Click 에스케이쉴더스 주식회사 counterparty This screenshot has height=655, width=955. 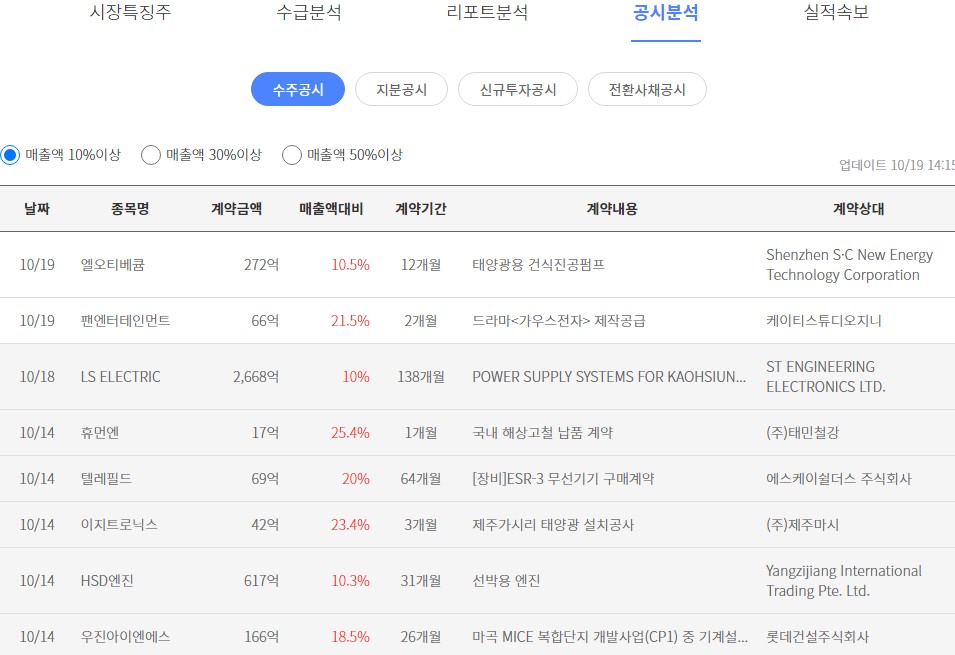point(839,479)
